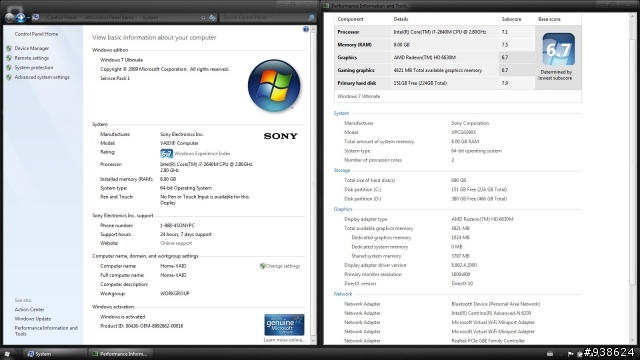
Task: Click the SONY manufacturer logo
Action: [280, 136]
